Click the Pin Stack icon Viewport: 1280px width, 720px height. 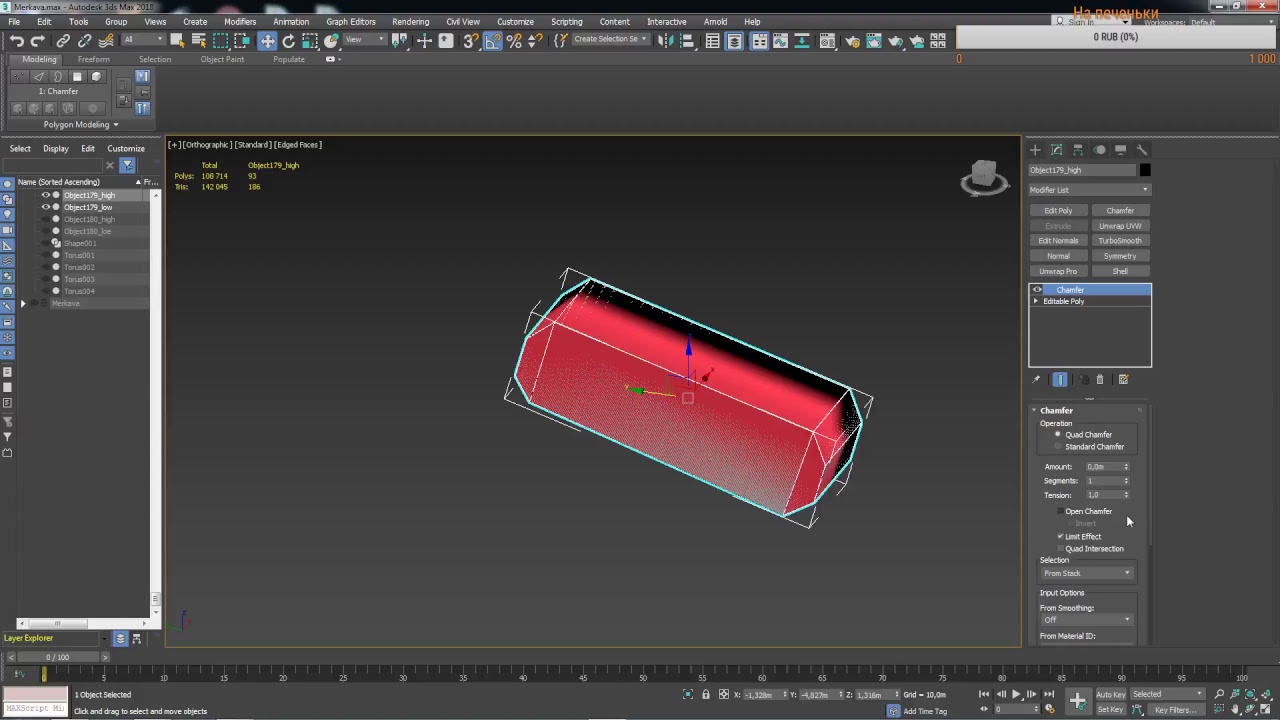1036,380
